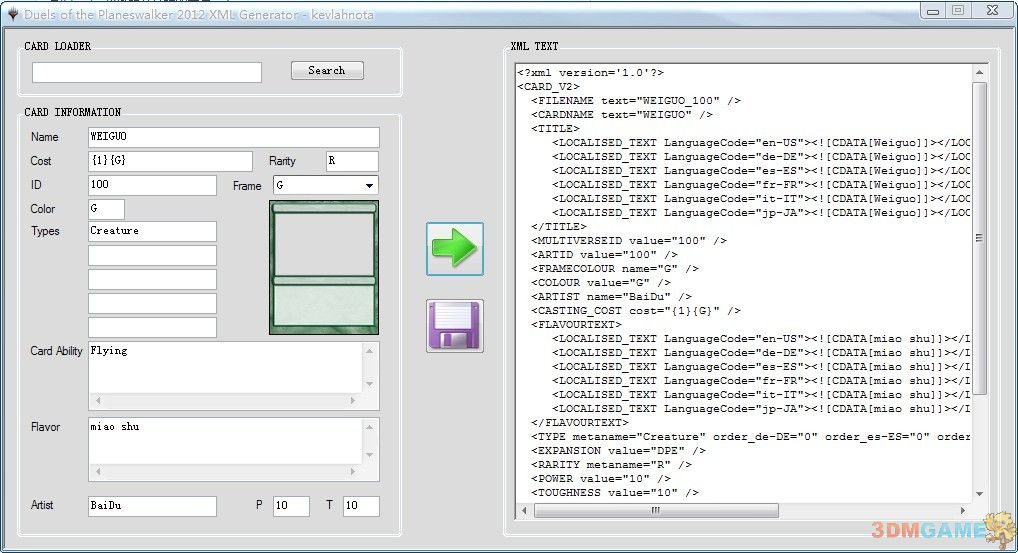Click the Cost field with {1}{G}
1018x553 pixels.
coord(170,161)
